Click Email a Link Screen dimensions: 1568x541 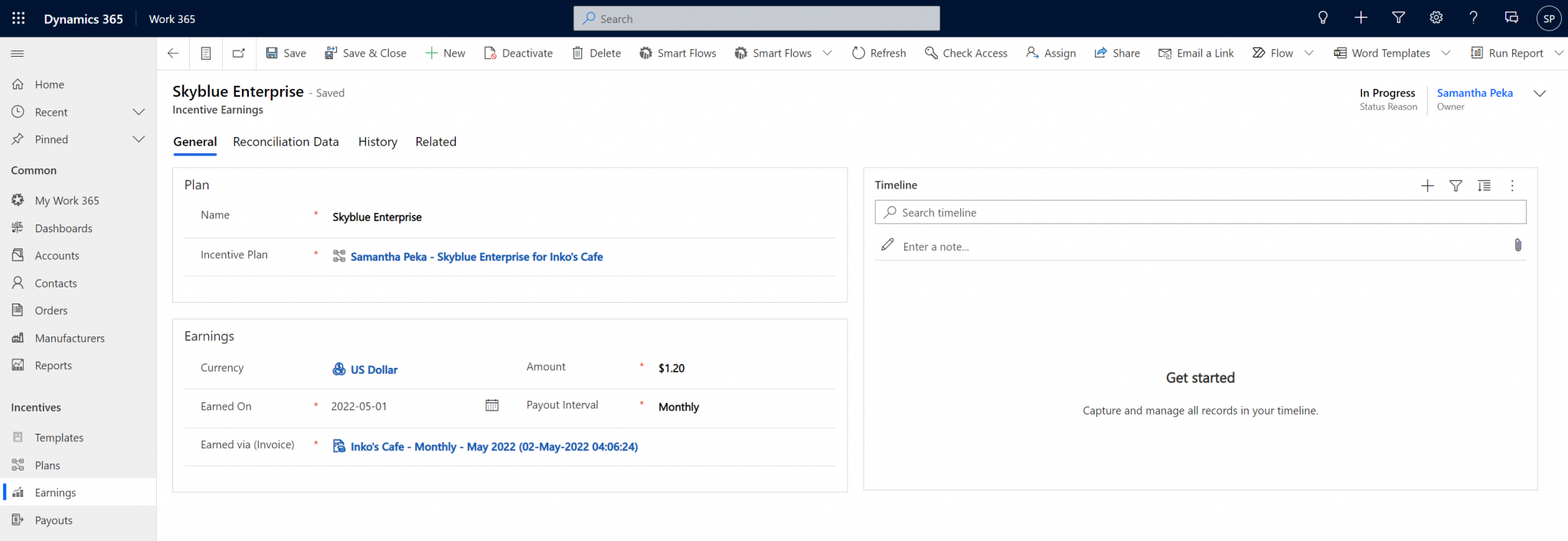coord(1196,53)
